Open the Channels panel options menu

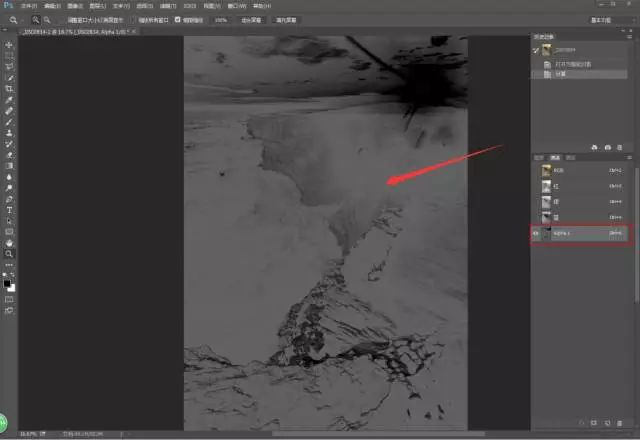[629, 157]
